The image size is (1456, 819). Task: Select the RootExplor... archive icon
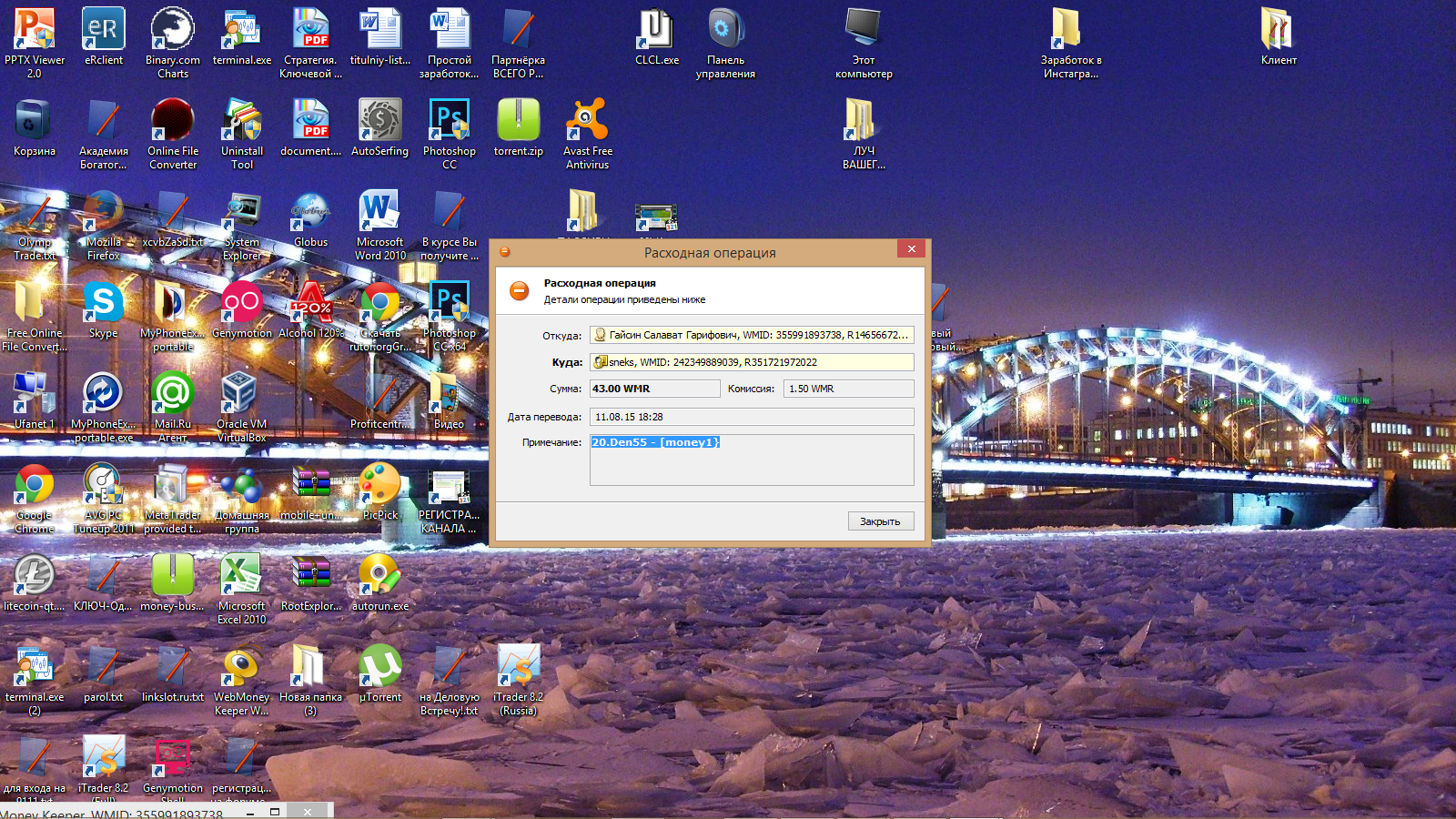pos(311,582)
